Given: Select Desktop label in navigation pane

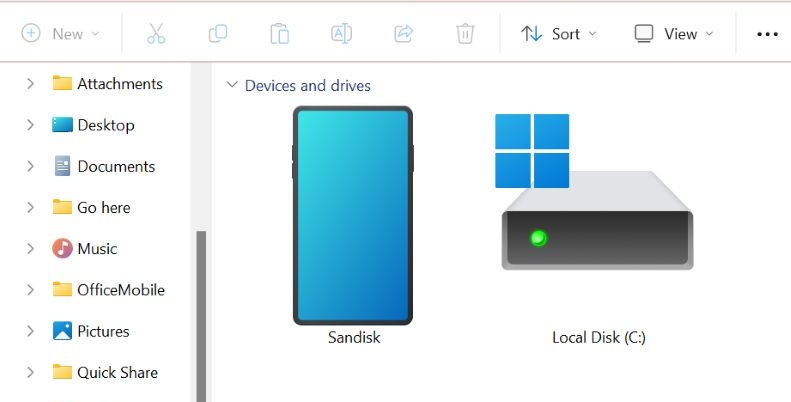Looking at the screenshot, I should (x=106, y=125).
